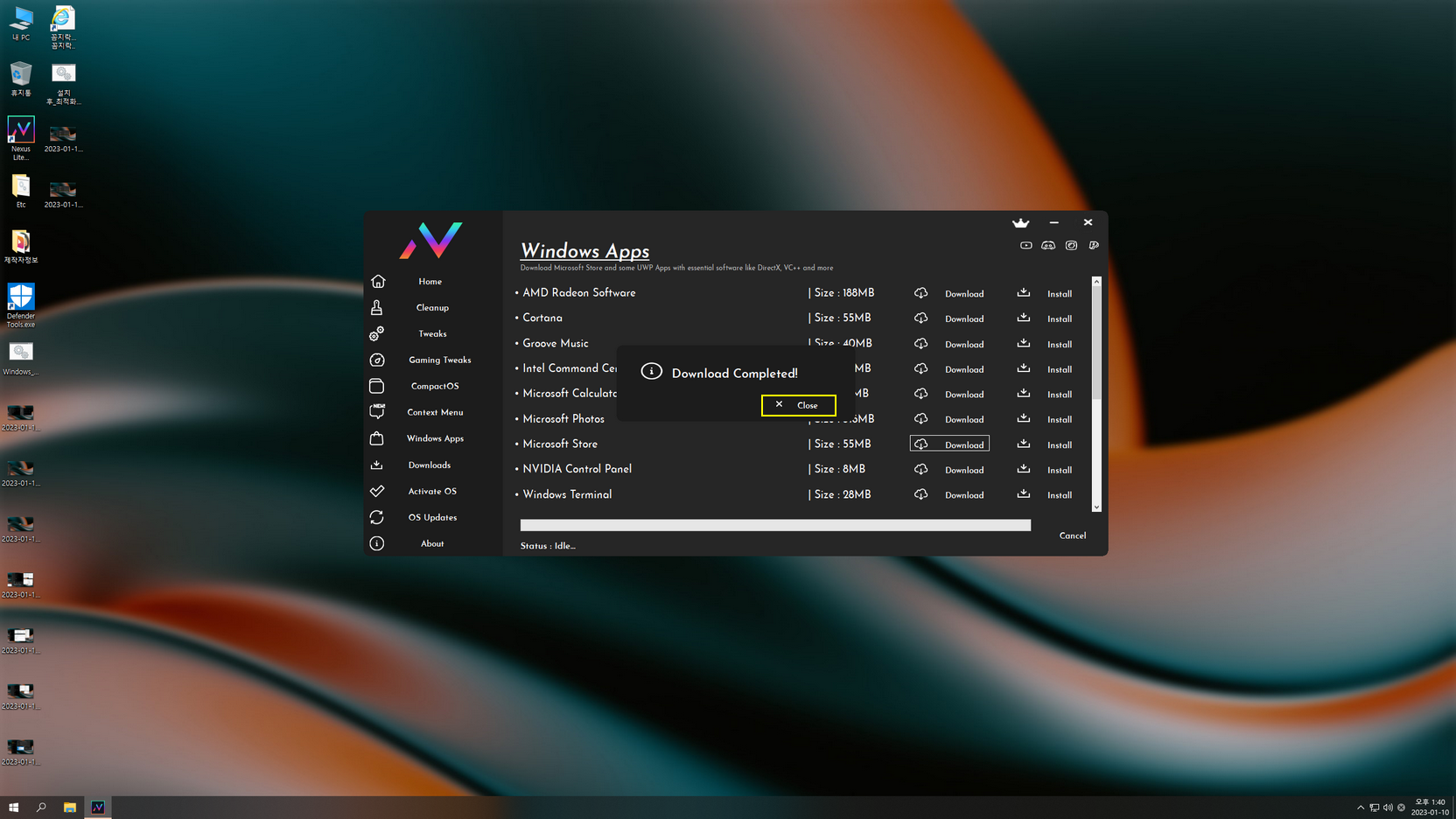The image size is (1456, 819).
Task: Open the Context Menu page
Action: click(x=435, y=412)
